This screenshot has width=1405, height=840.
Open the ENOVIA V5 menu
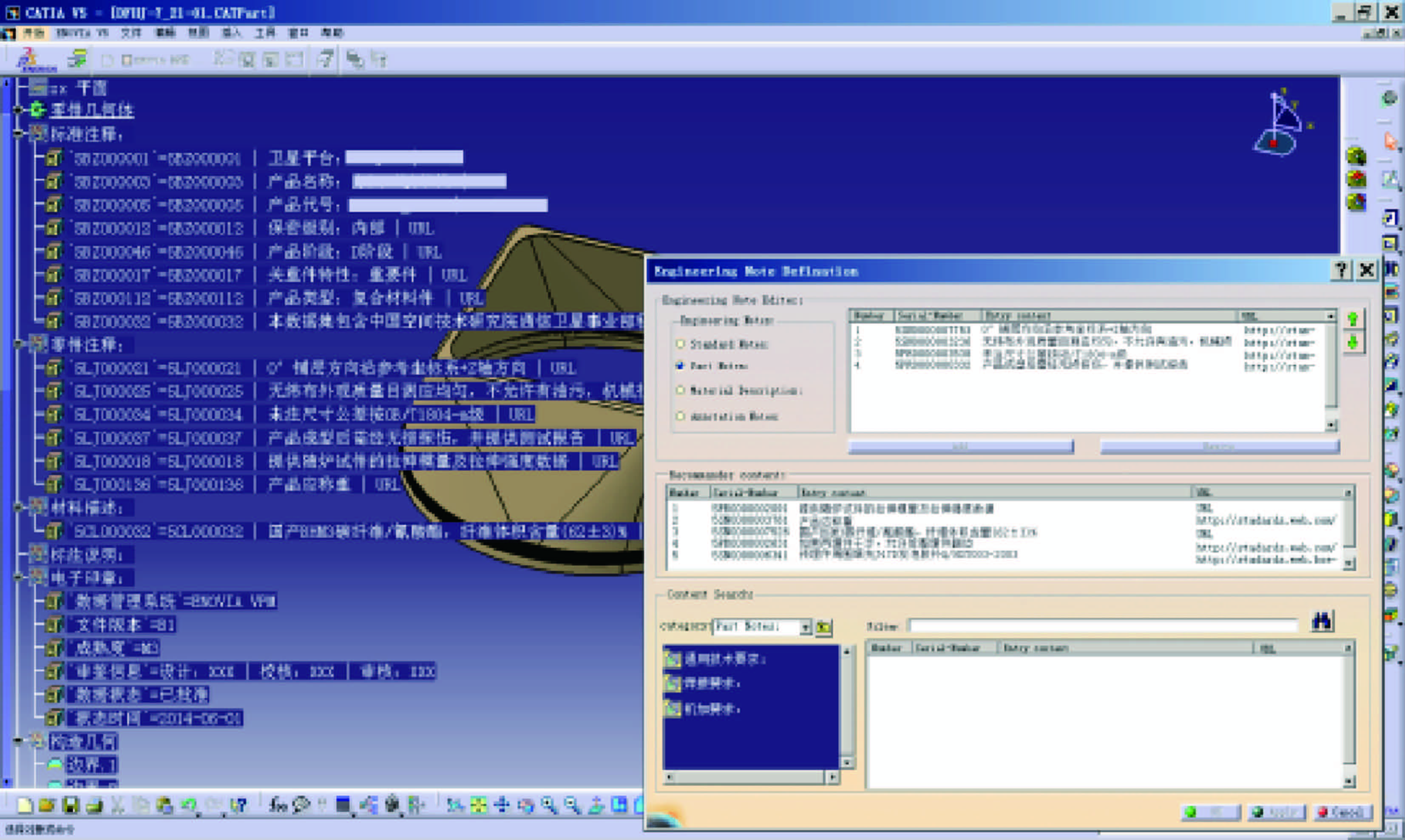[82, 33]
